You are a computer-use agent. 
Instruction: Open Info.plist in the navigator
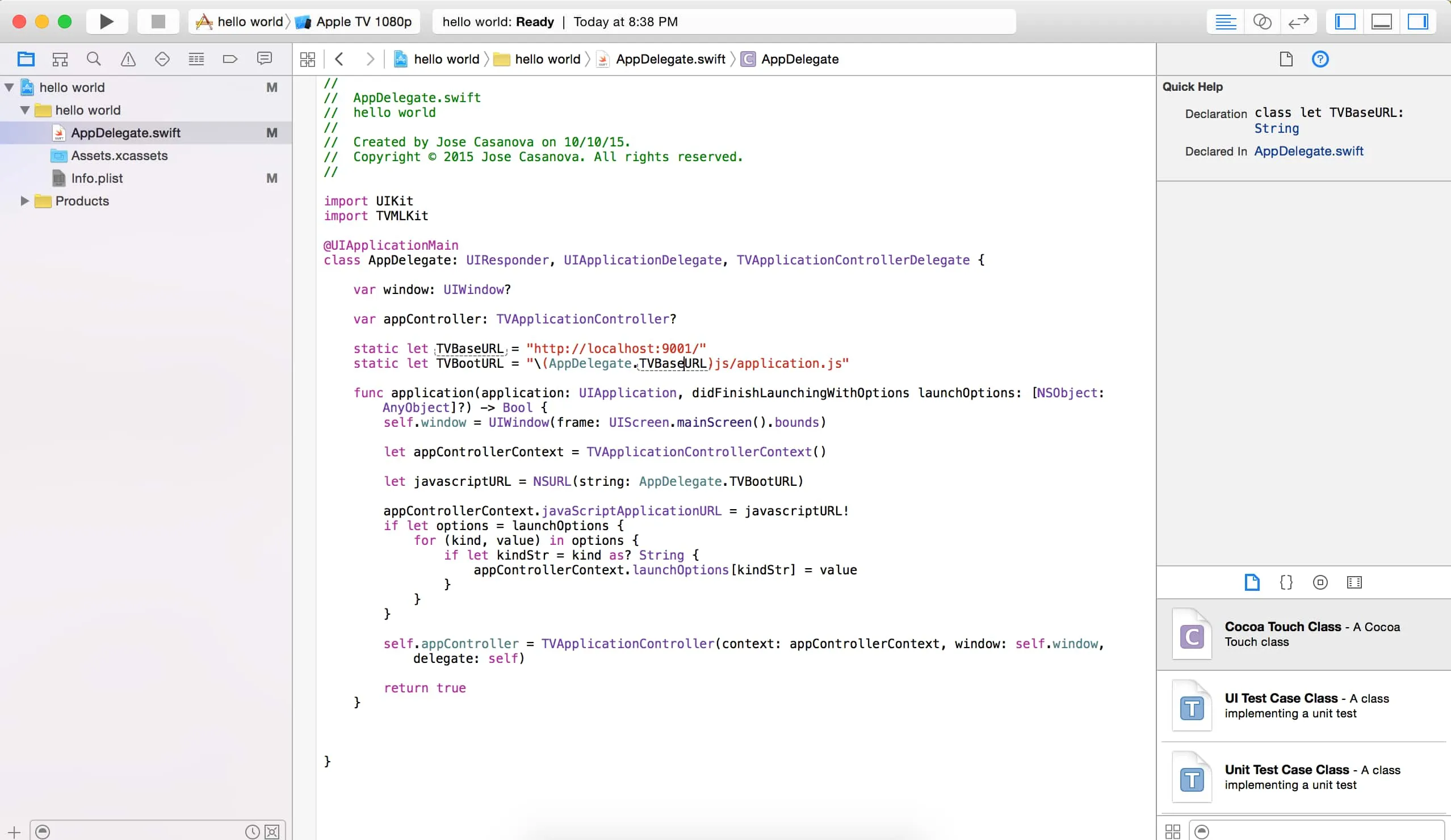[96, 178]
